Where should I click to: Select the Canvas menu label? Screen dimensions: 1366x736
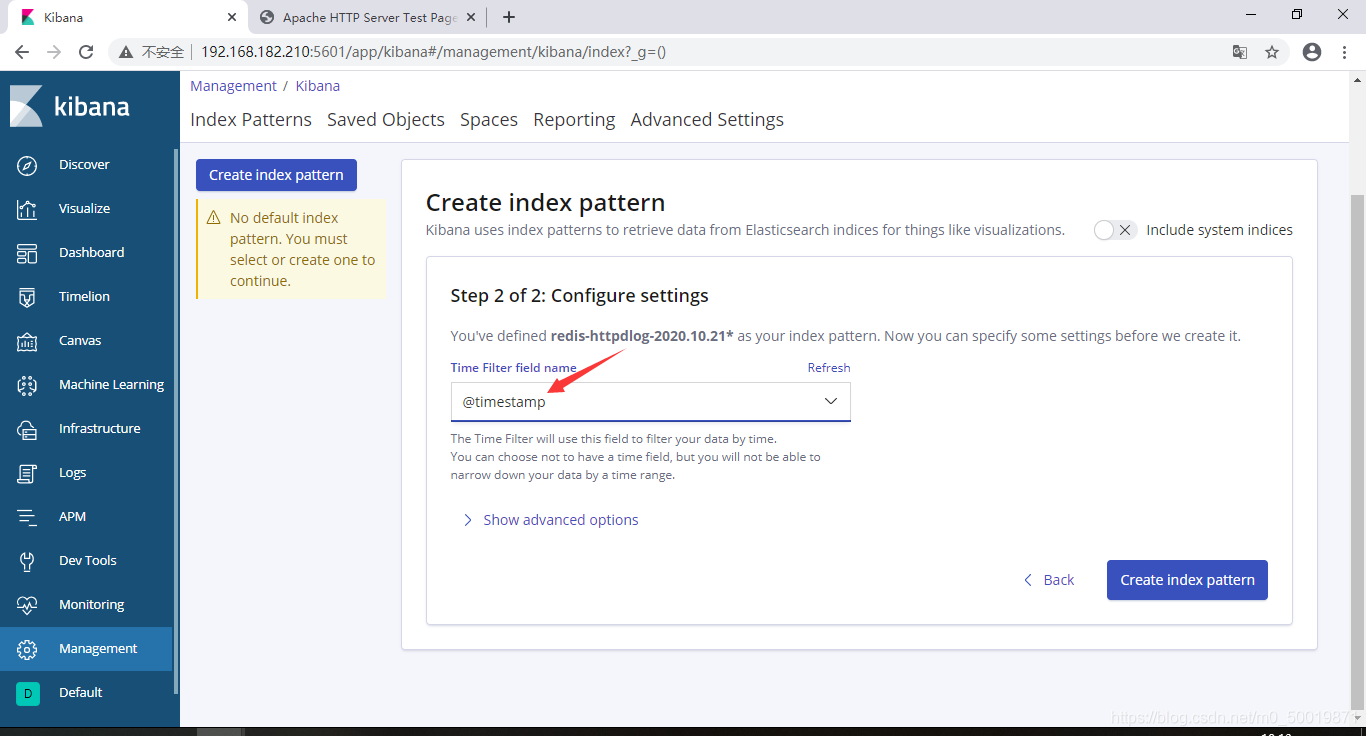point(80,341)
